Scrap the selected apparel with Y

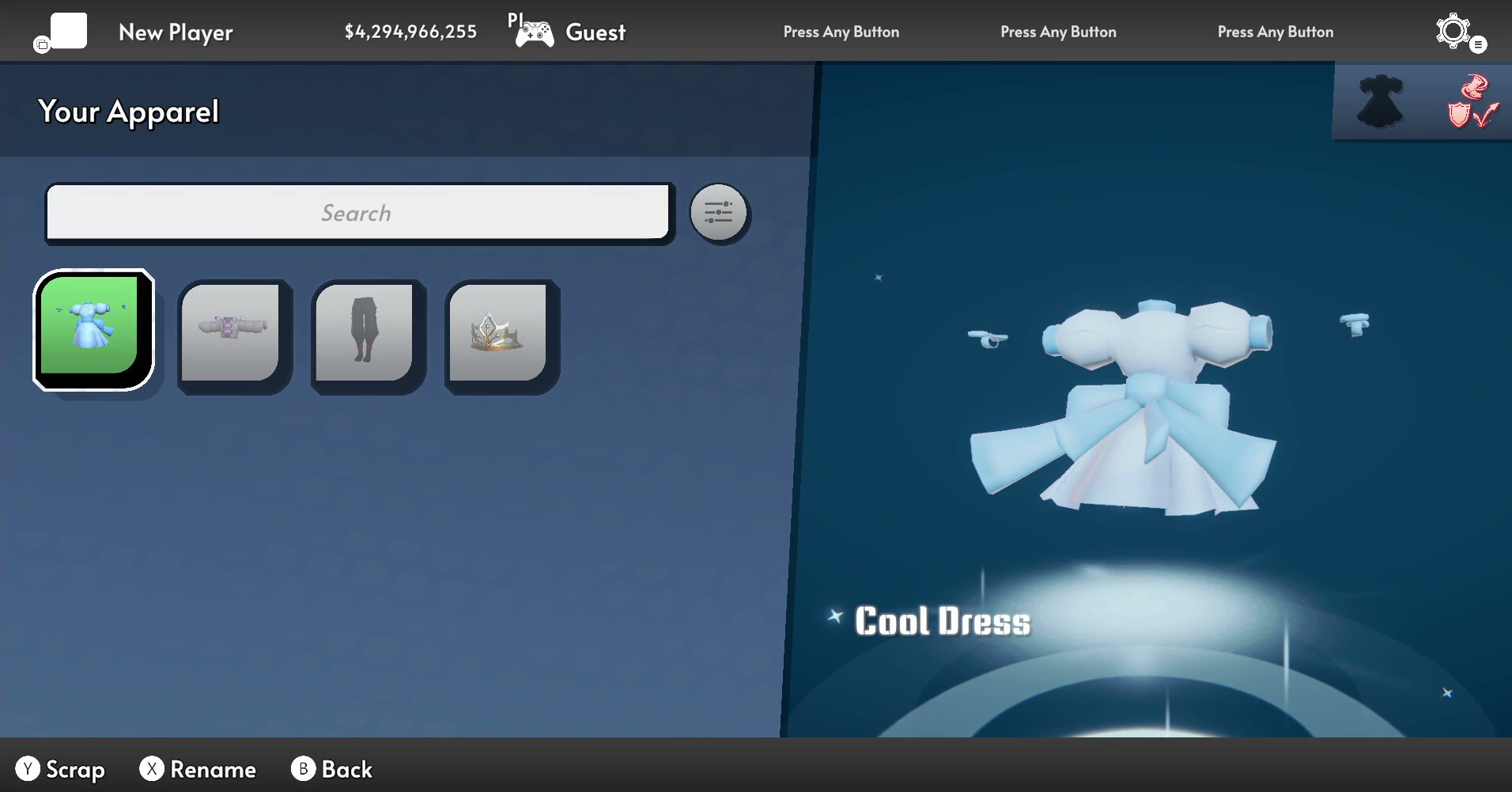(62, 767)
